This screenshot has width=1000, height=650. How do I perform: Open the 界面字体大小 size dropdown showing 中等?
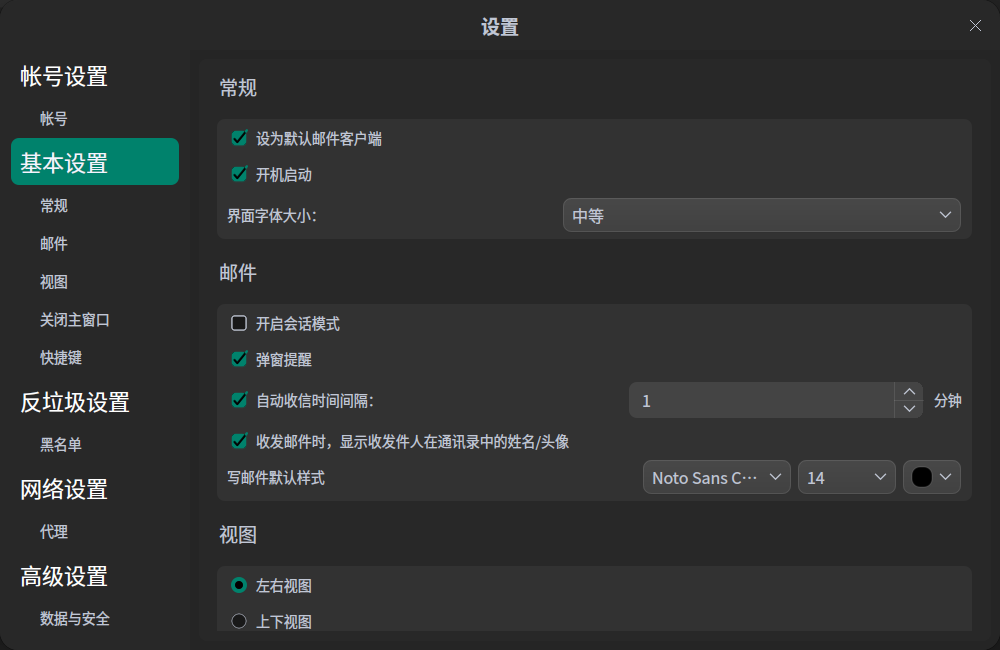[761, 214]
